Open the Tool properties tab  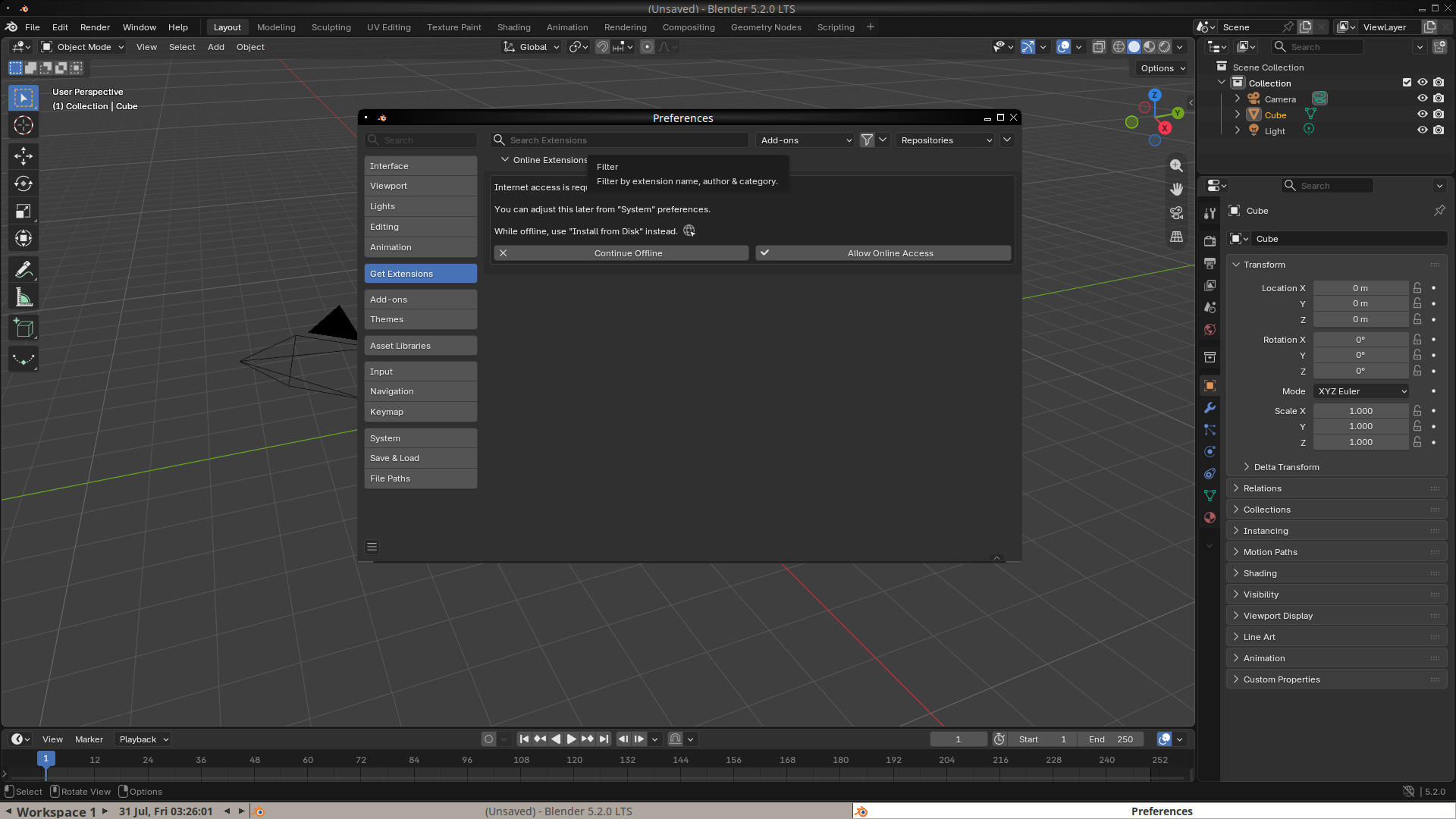click(1210, 213)
